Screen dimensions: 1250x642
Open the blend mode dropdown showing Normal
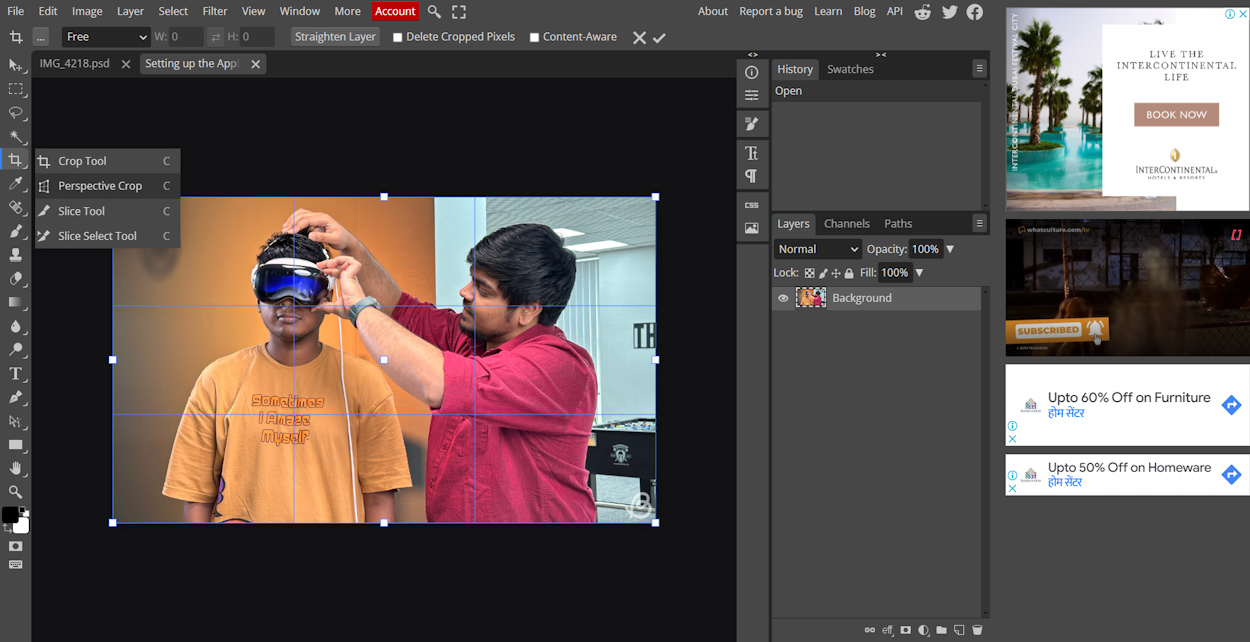click(817, 248)
